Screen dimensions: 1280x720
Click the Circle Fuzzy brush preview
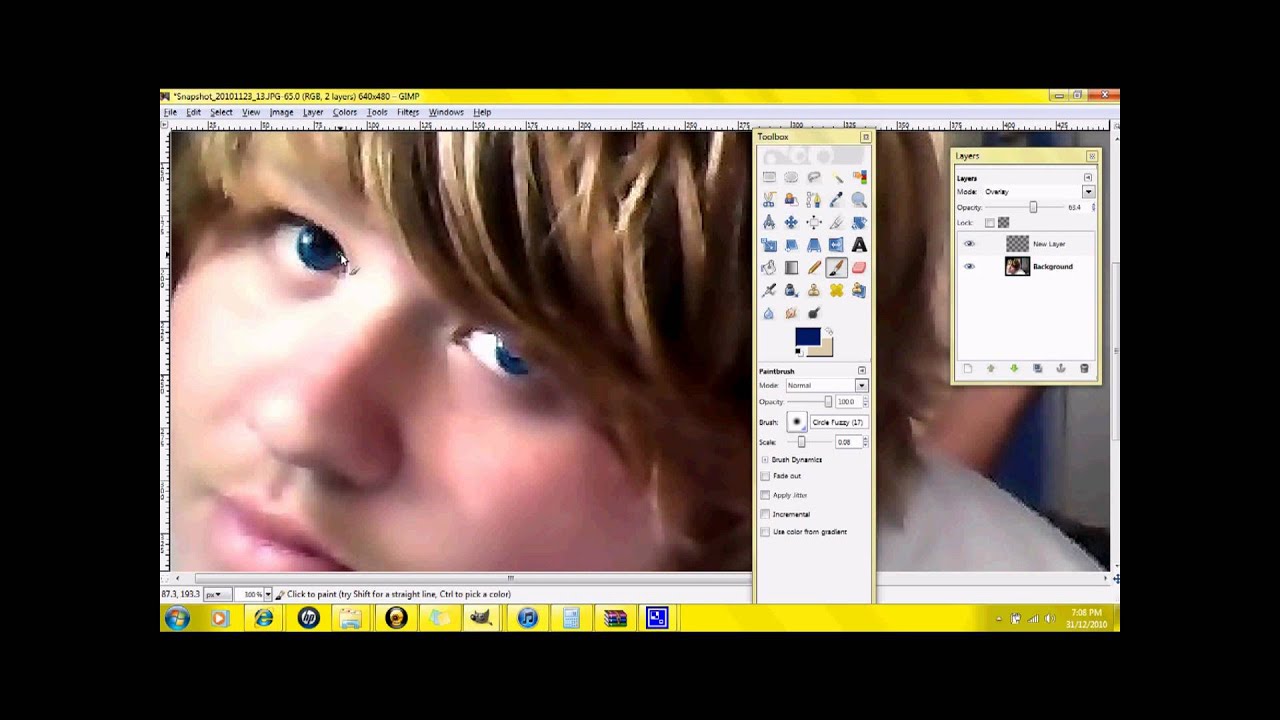[x=797, y=422]
